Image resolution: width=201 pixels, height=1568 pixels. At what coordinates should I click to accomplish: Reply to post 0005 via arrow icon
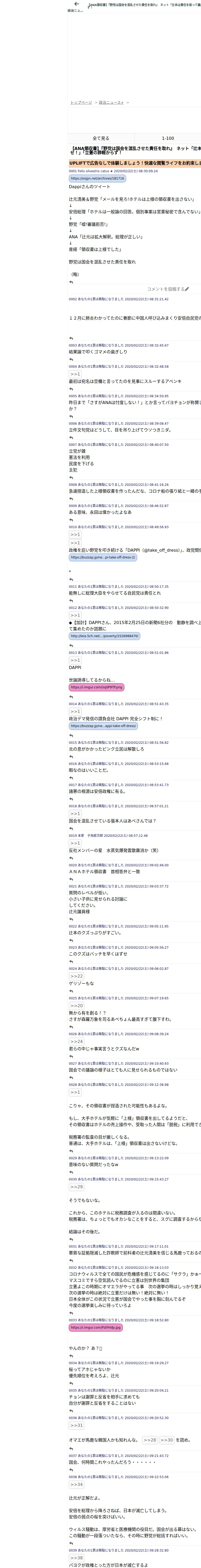pyautogui.click(x=71, y=416)
